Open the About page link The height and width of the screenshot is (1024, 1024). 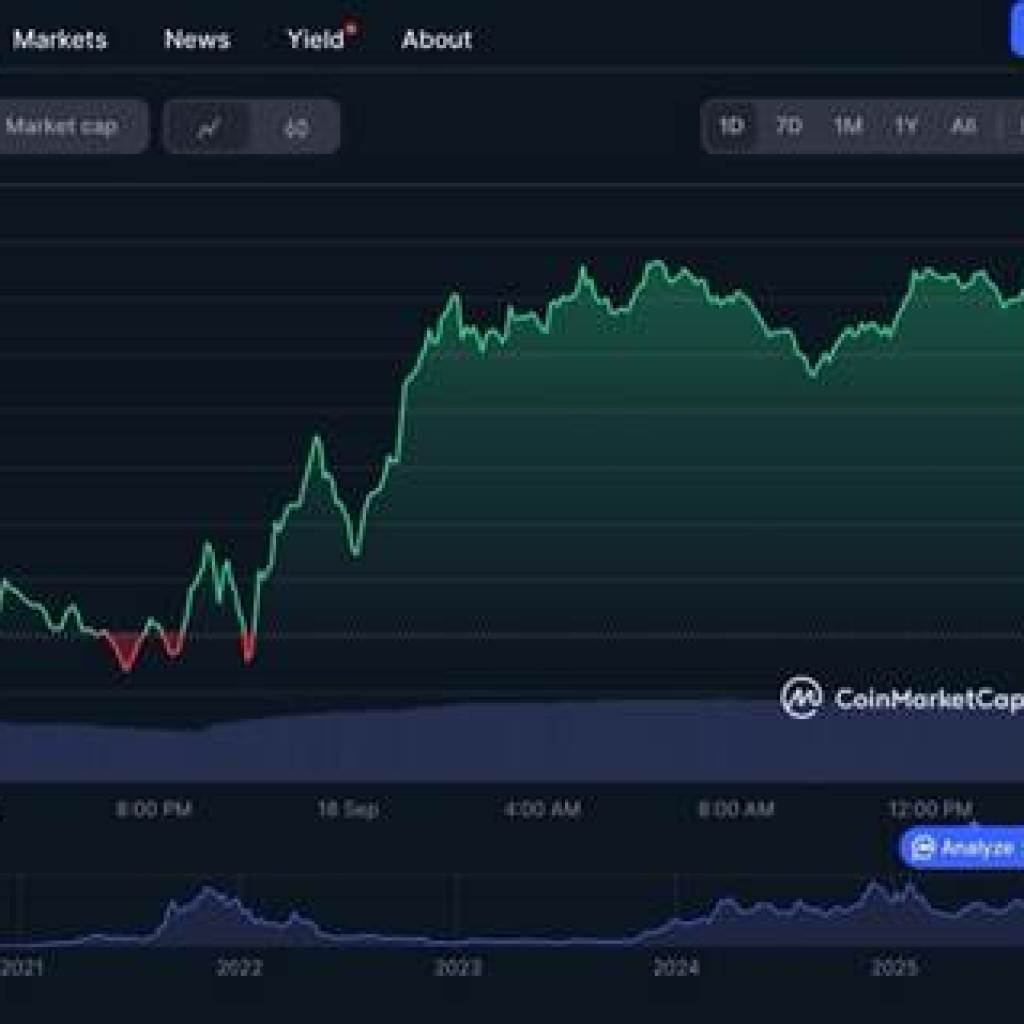click(x=437, y=40)
